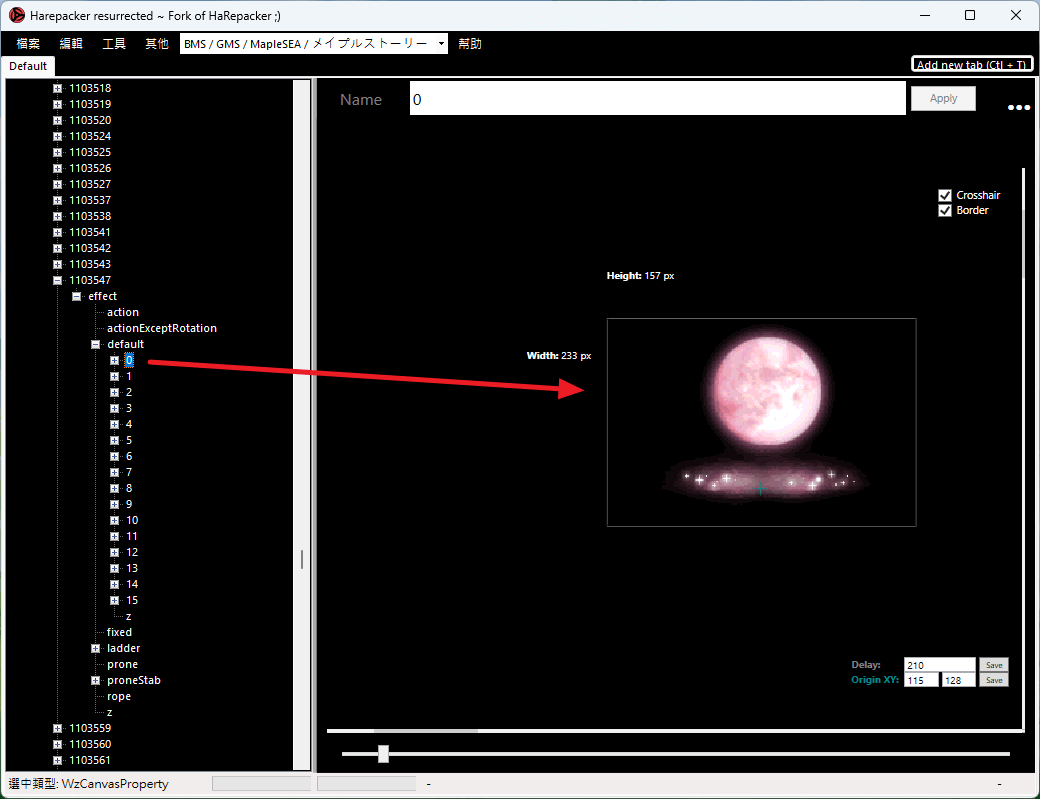Click the Origin X input field
Viewport: 1040px width, 799px height.
click(x=921, y=680)
